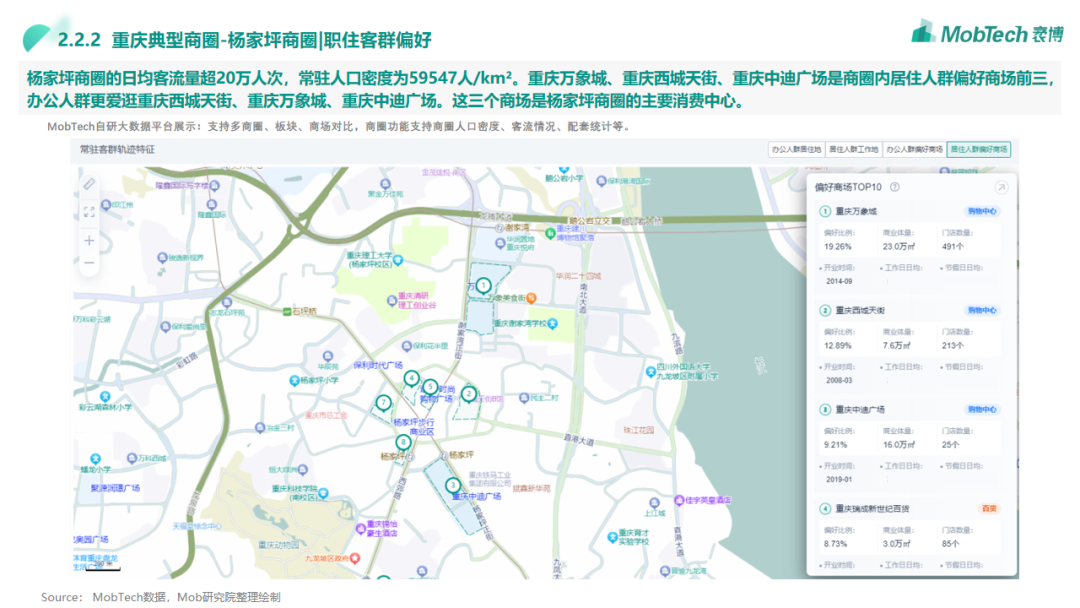Click the 聚源润璟广场 map label
This screenshot has width=1080, height=608.
115,488
